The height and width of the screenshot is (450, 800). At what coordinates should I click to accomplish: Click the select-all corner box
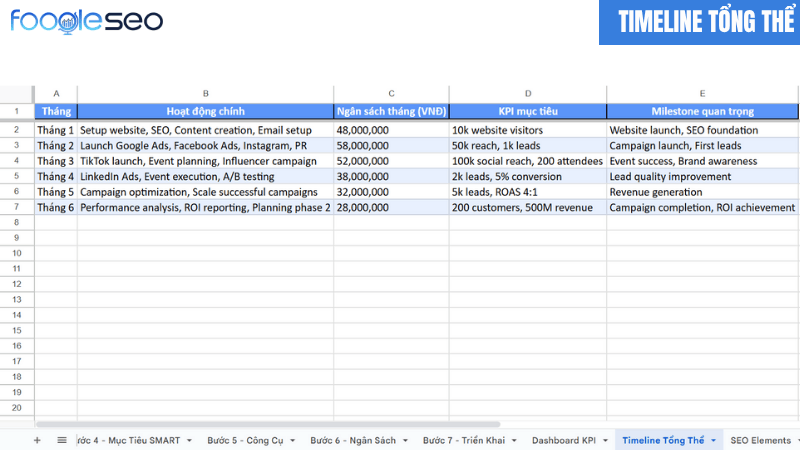pos(17,94)
